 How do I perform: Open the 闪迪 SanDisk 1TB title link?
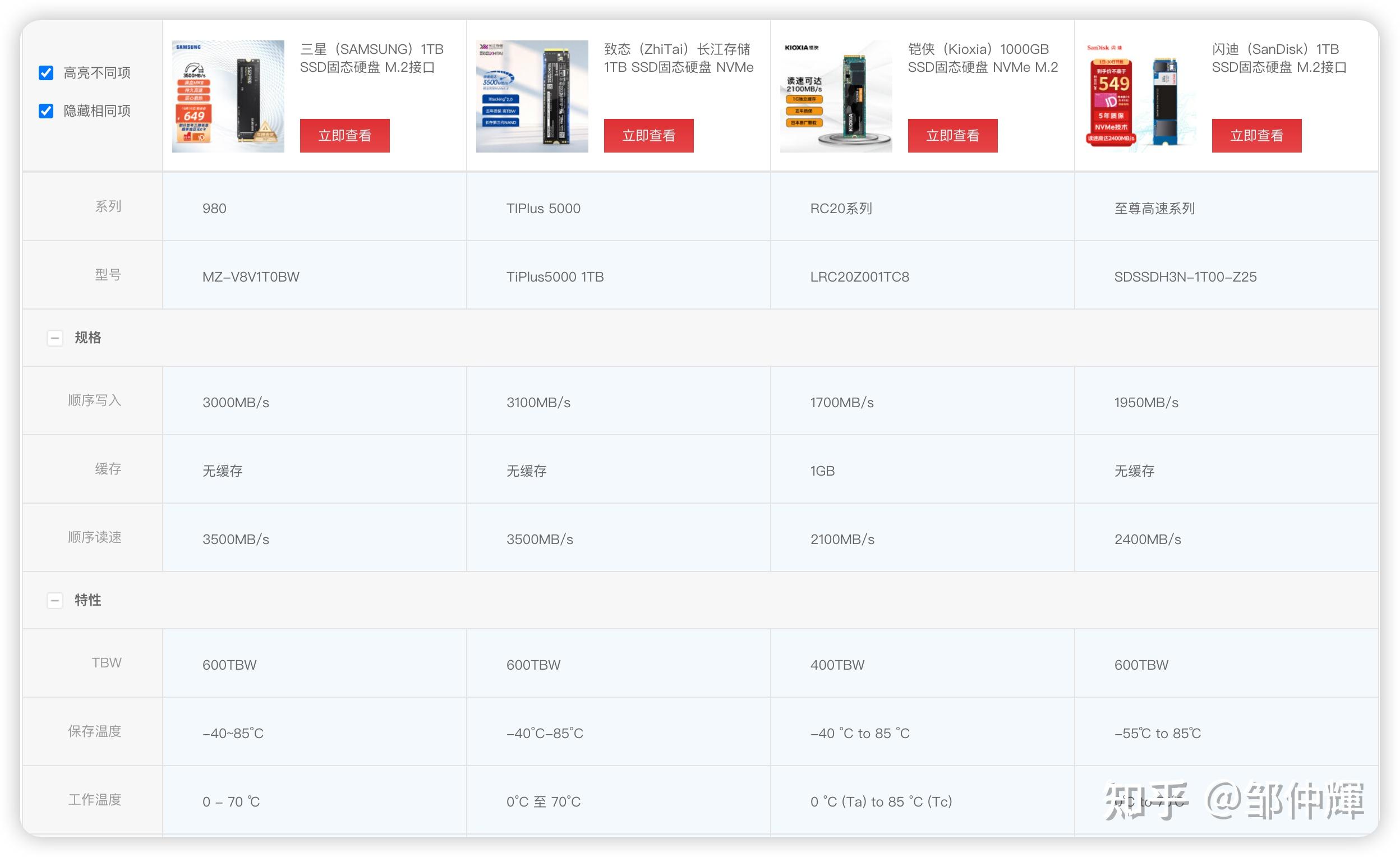(1278, 58)
